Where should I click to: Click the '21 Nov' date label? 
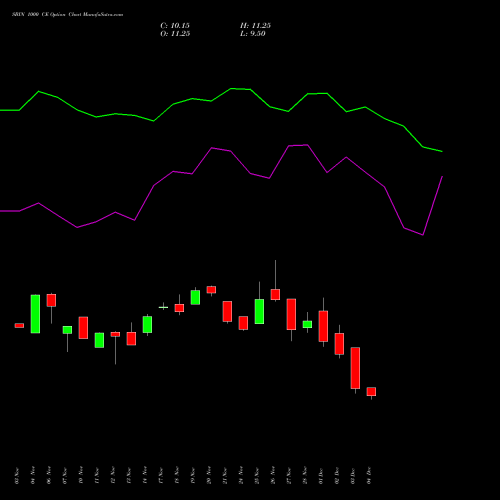pos(225,476)
